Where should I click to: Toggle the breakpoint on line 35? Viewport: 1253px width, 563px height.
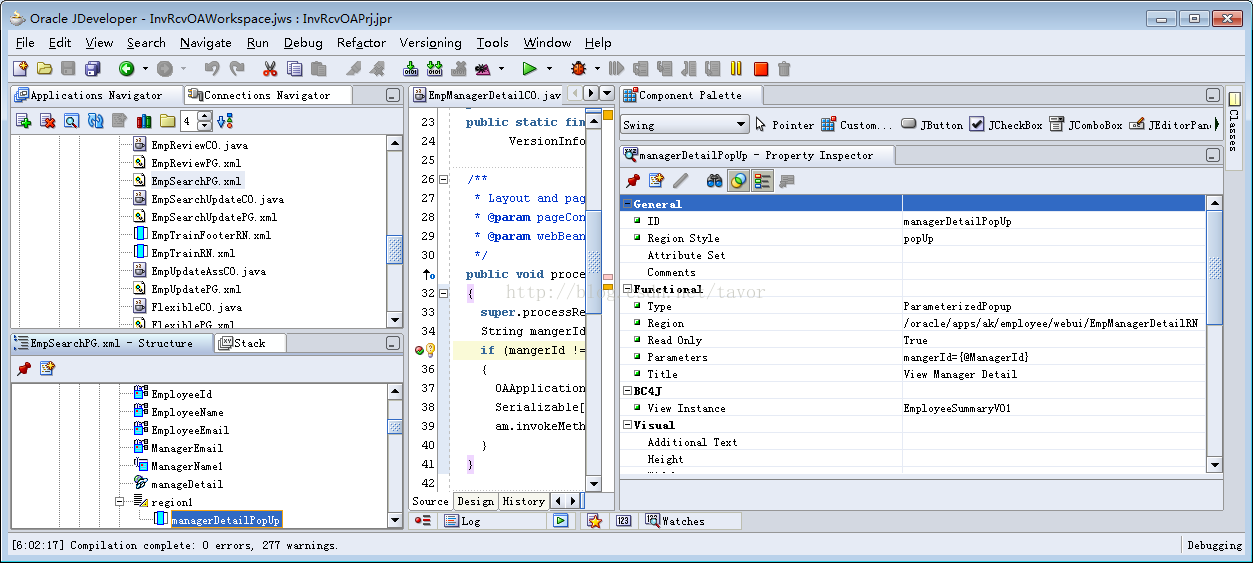420,350
